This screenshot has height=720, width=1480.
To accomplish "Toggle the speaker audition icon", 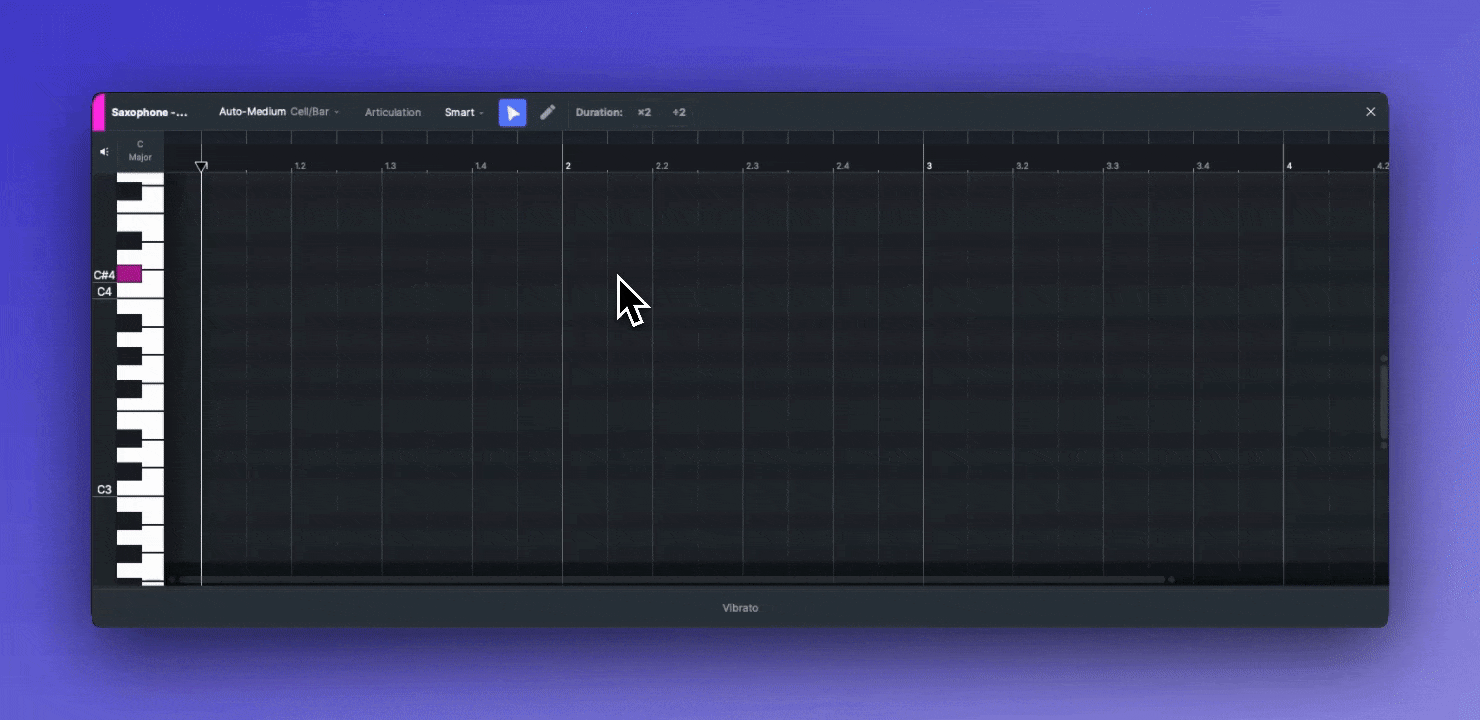I will tap(104, 152).
